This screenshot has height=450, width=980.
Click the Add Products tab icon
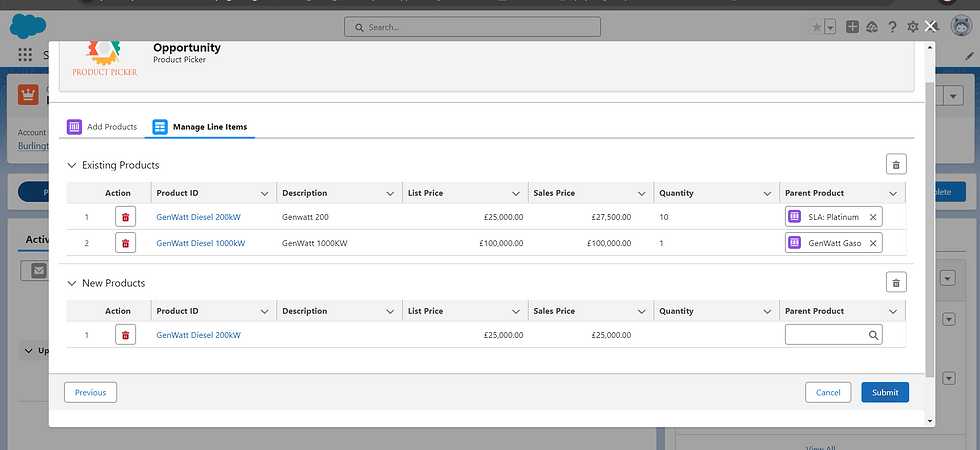tap(74, 127)
